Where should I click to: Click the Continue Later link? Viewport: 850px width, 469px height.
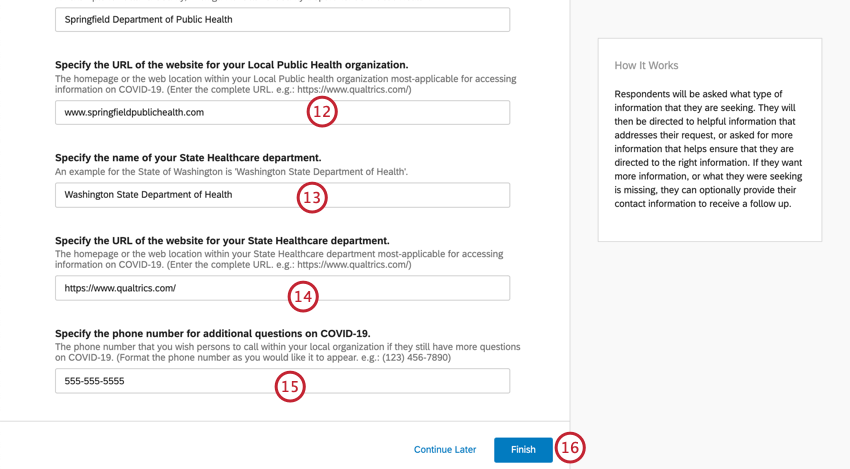pyautogui.click(x=445, y=449)
